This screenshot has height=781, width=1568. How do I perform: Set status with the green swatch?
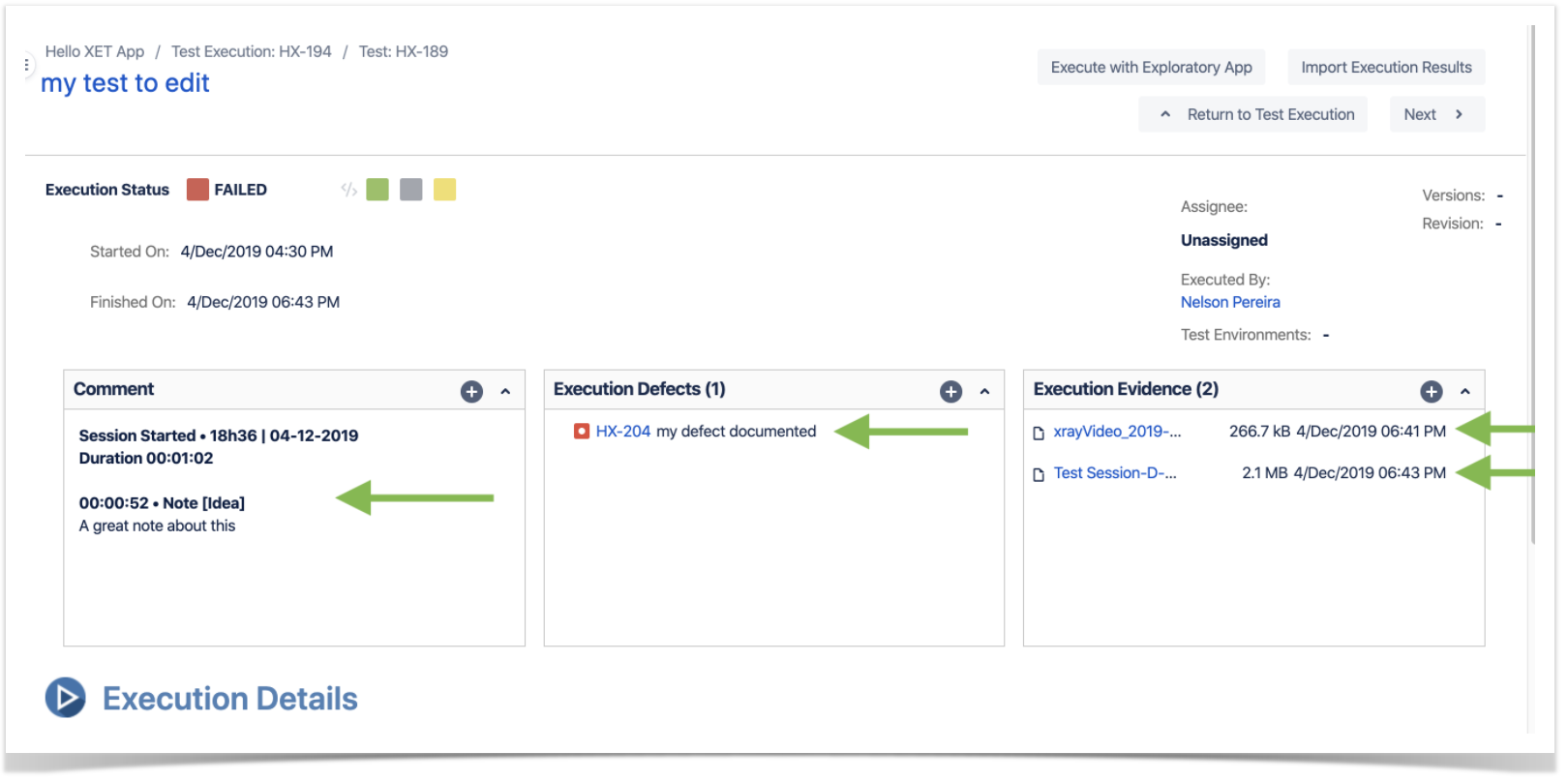[377, 190]
